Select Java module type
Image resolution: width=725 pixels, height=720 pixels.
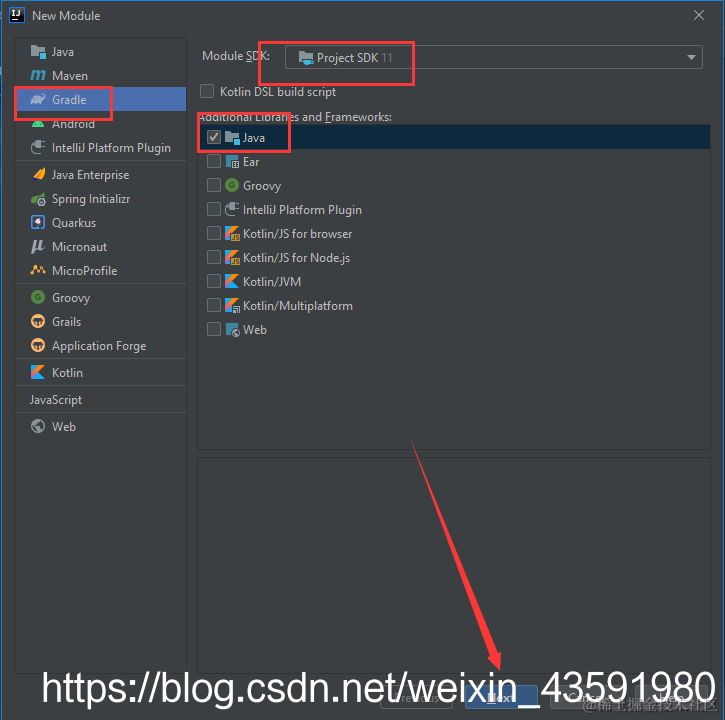(100, 51)
